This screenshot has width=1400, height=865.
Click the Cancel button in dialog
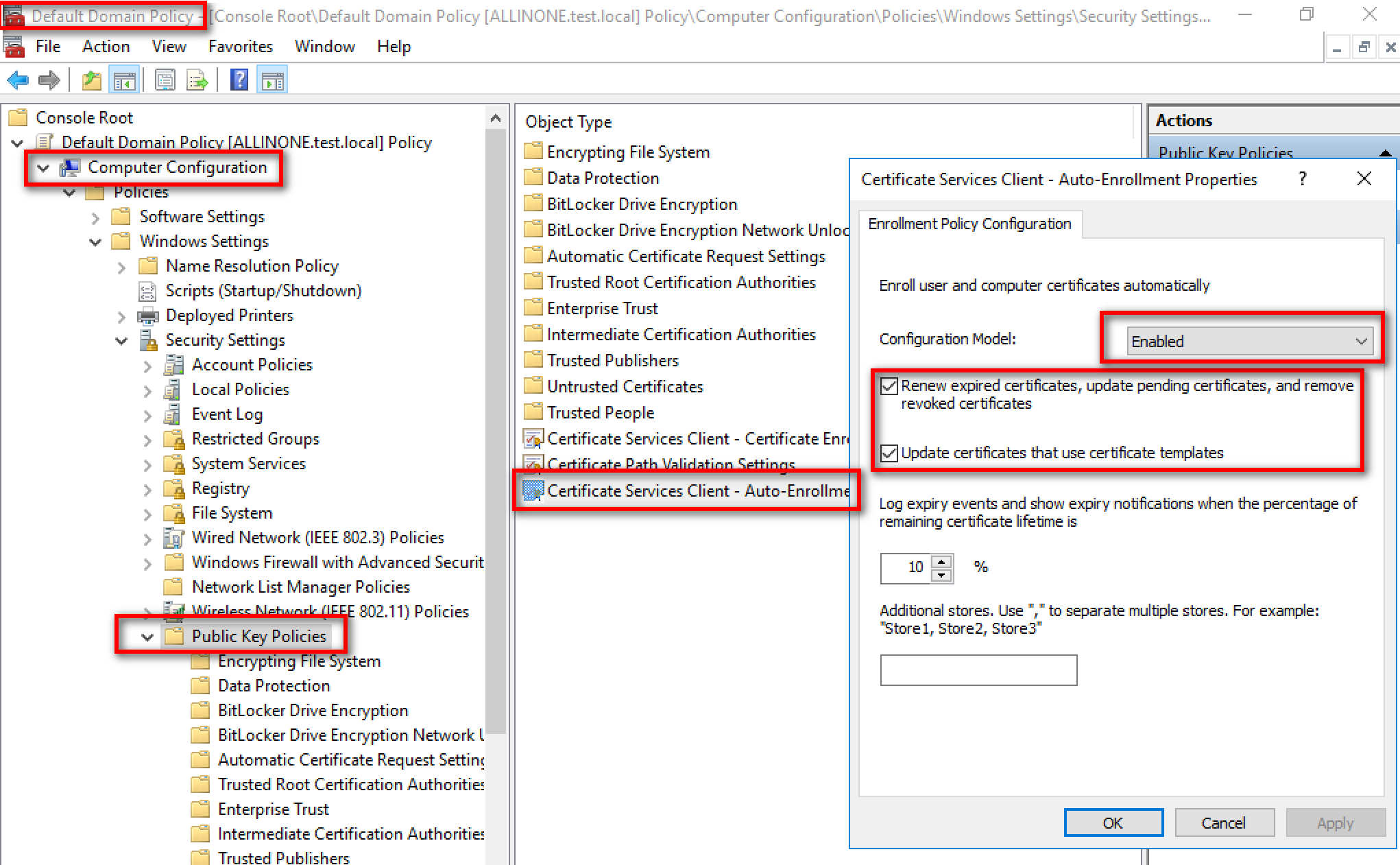point(1224,822)
